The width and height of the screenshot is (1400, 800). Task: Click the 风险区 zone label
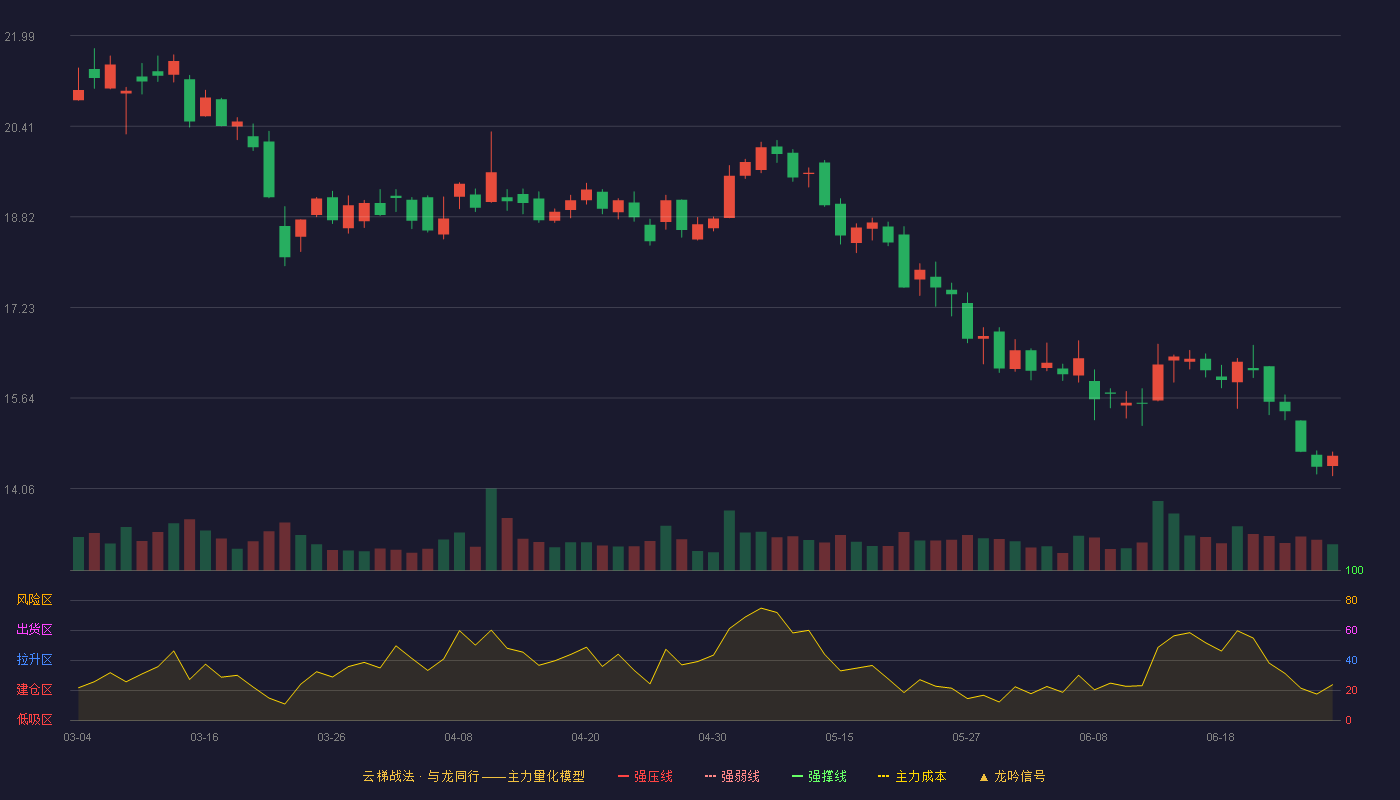[x=34, y=600]
